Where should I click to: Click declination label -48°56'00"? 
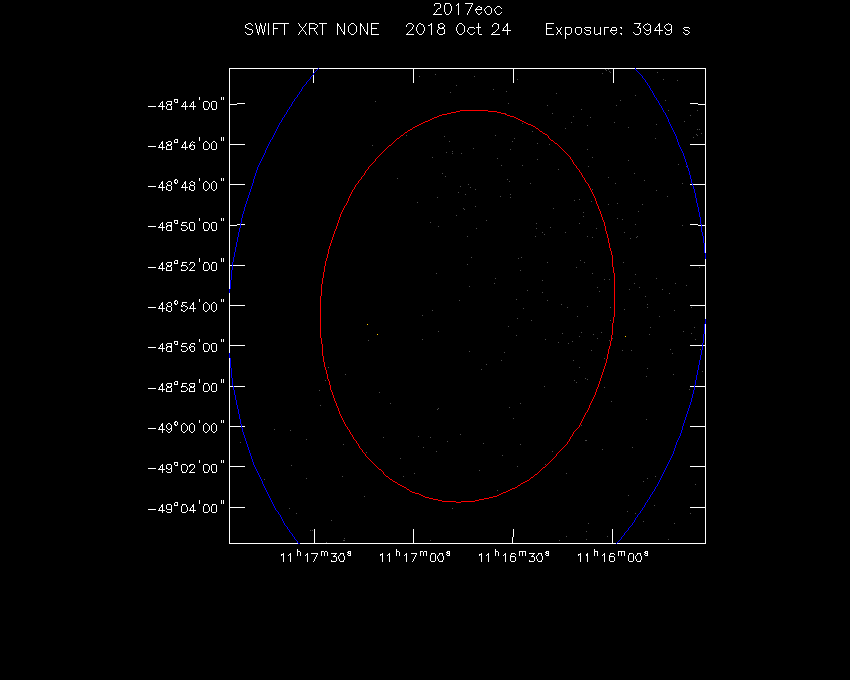pos(186,347)
